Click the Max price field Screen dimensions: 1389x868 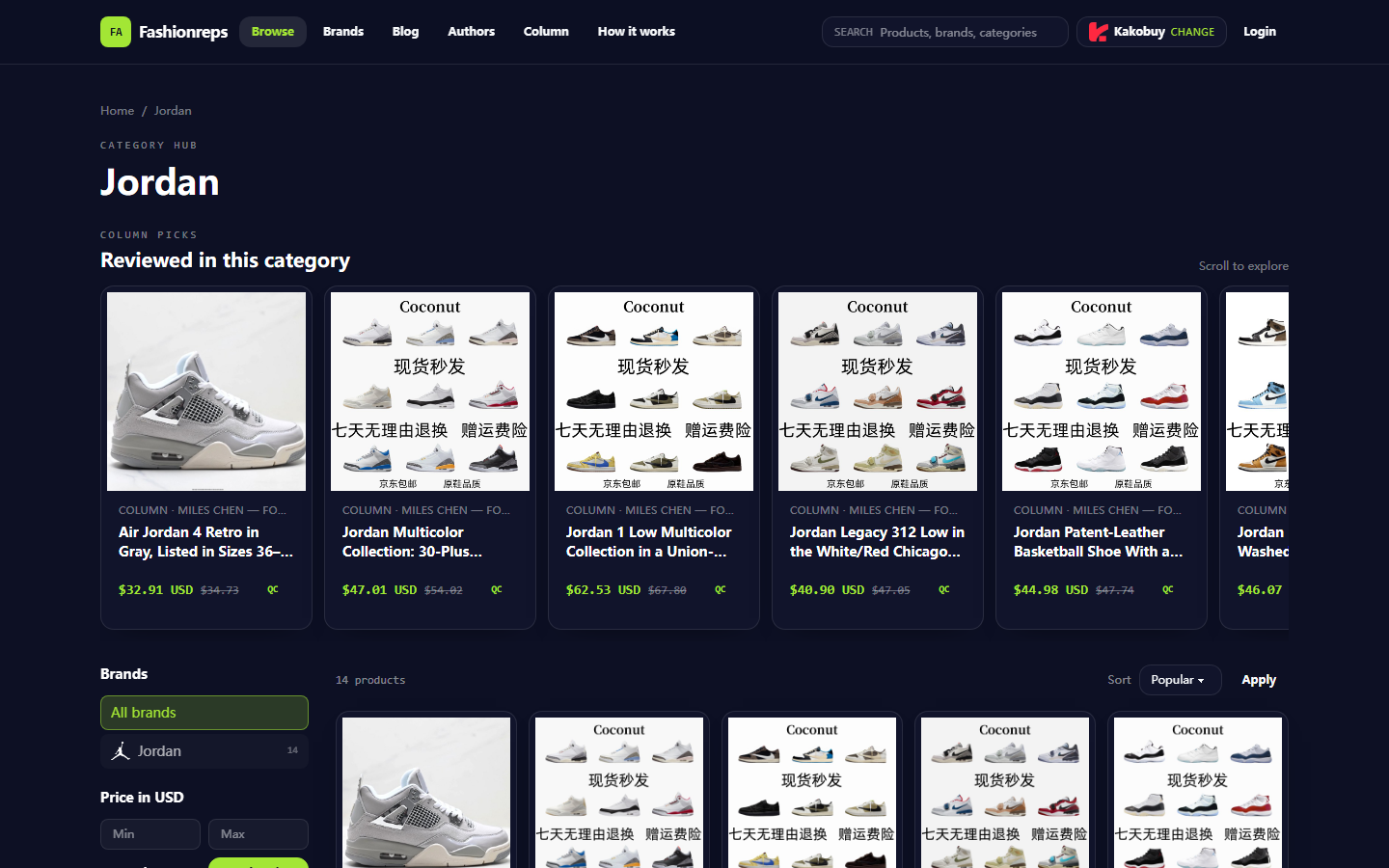click(x=259, y=834)
